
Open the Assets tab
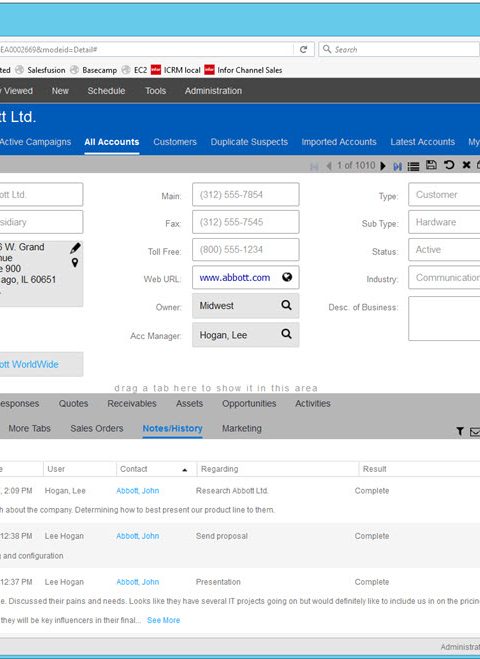point(190,403)
